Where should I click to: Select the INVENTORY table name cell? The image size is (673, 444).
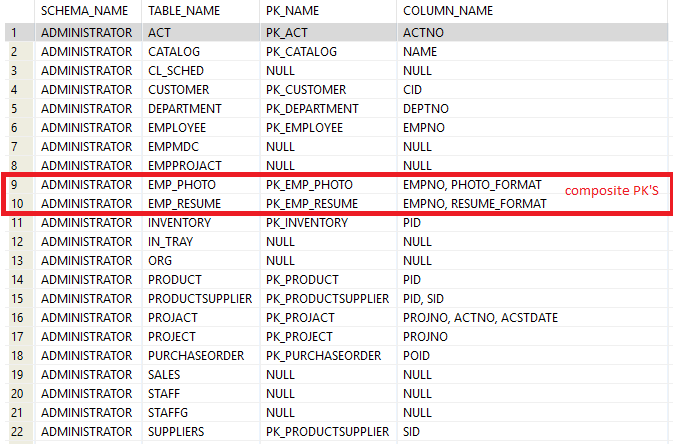coord(179,223)
